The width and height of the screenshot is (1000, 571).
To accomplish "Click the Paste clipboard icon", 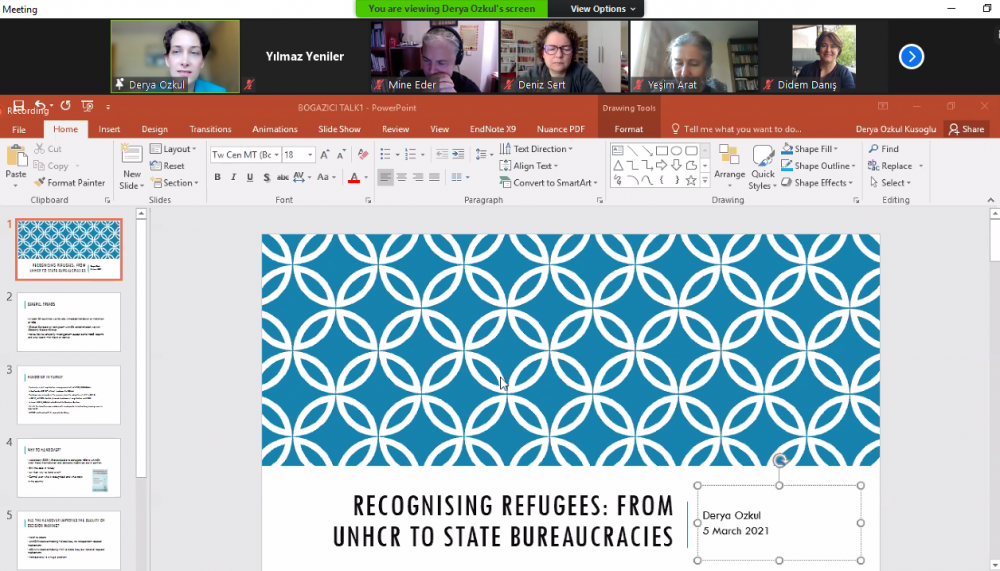I will (x=16, y=158).
